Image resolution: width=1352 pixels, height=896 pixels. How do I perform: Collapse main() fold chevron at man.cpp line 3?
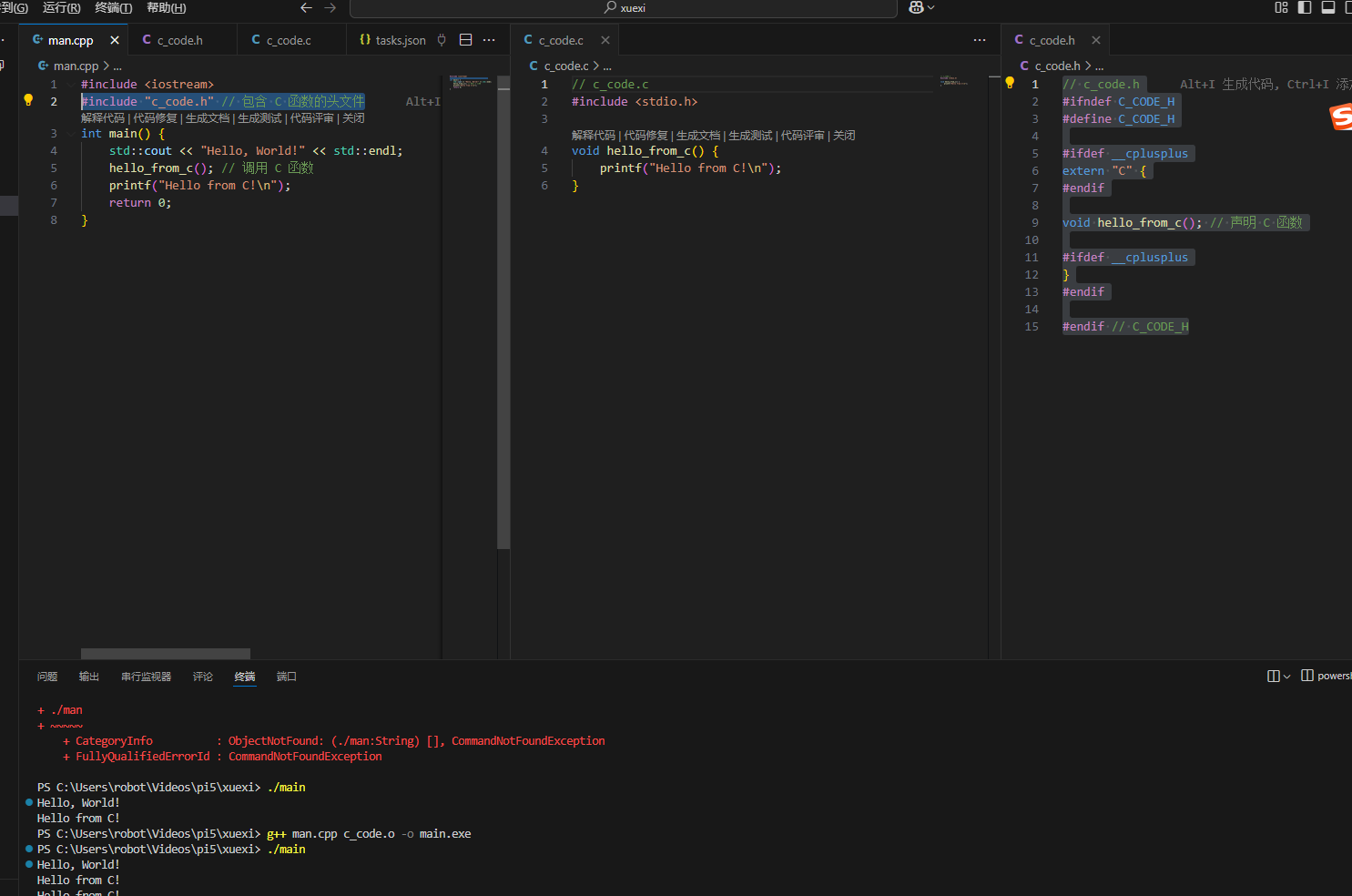point(70,133)
